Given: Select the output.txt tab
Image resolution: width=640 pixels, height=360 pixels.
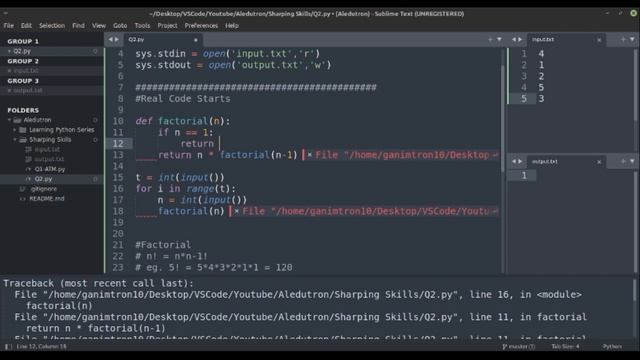Looking at the screenshot, I should point(566,162).
